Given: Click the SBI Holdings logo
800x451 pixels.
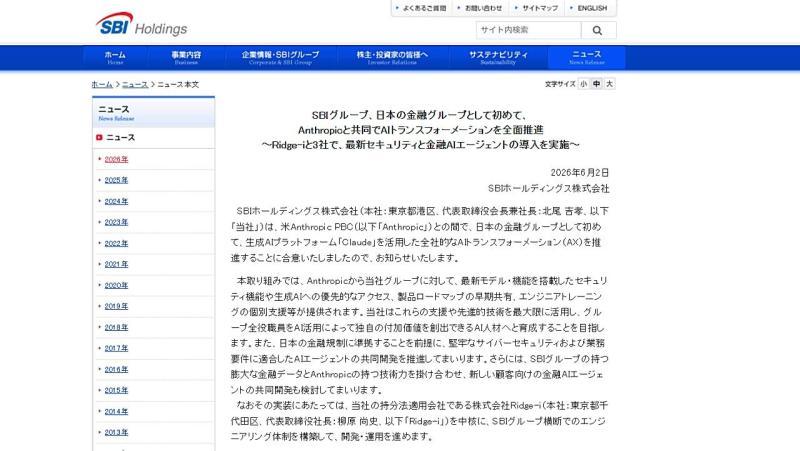Looking at the screenshot, I should [x=141, y=24].
